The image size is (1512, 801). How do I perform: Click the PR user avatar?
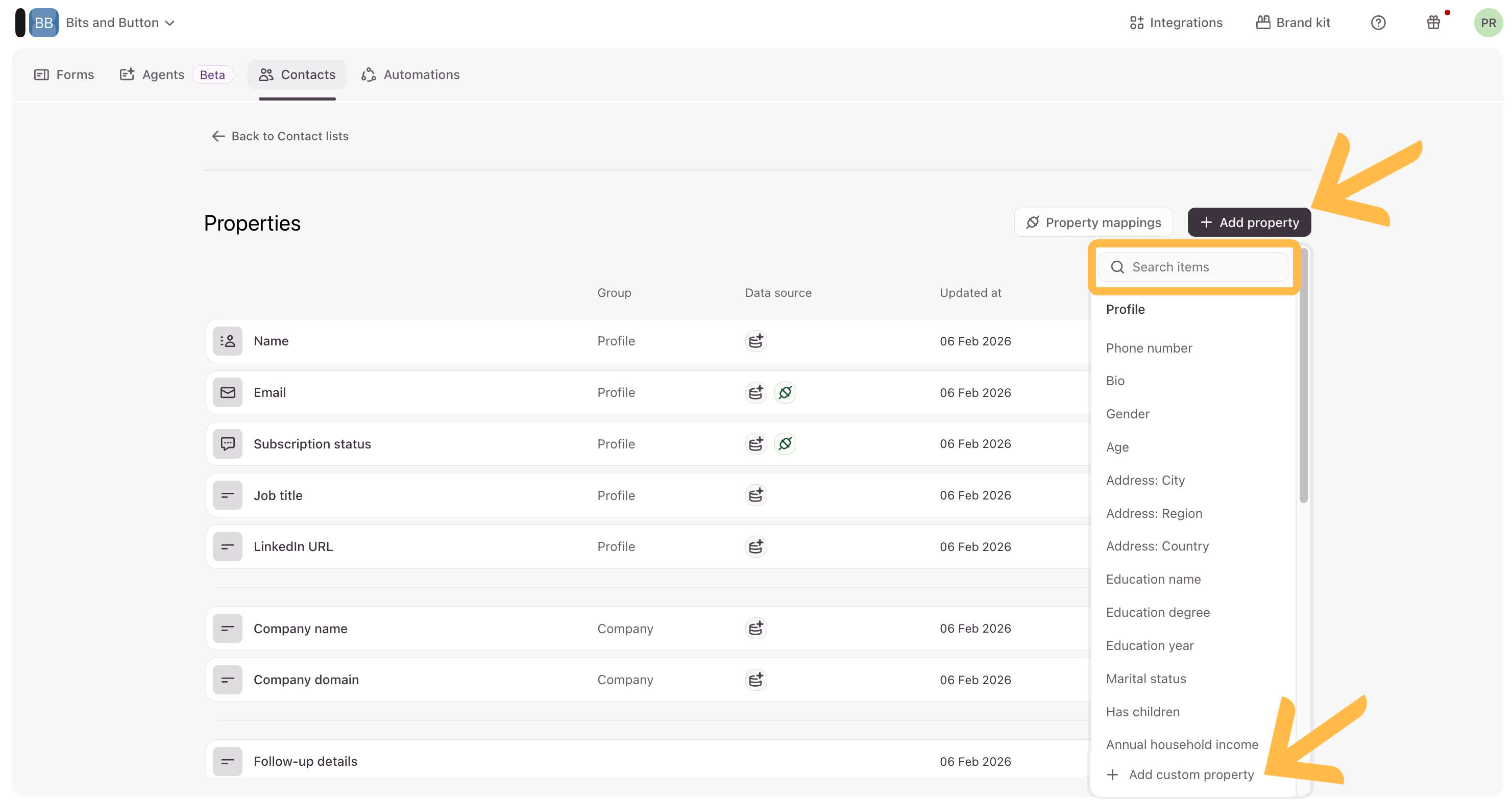pos(1487,23)
